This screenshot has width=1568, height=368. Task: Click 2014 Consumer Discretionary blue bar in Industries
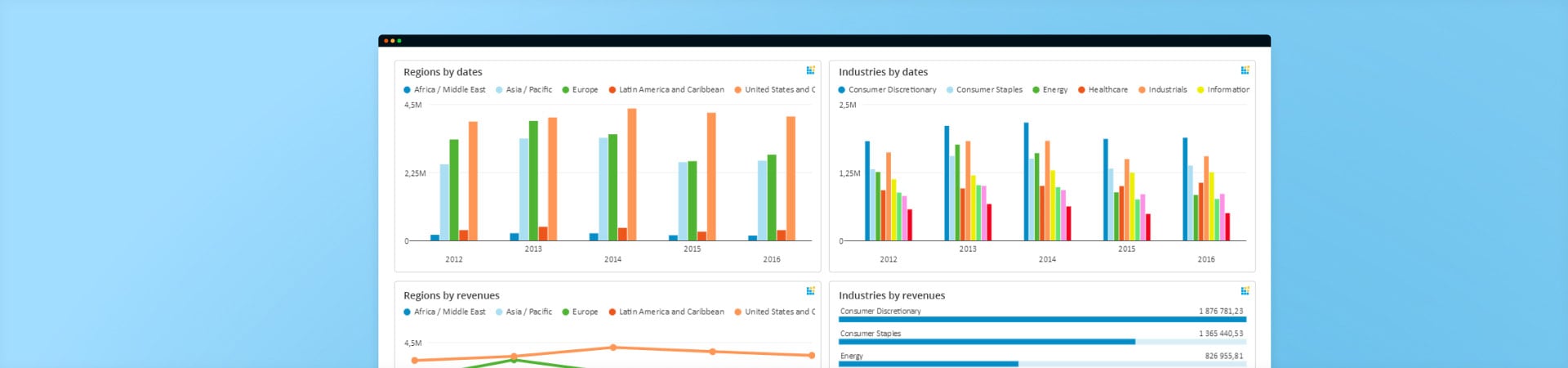coord(1026,182)
